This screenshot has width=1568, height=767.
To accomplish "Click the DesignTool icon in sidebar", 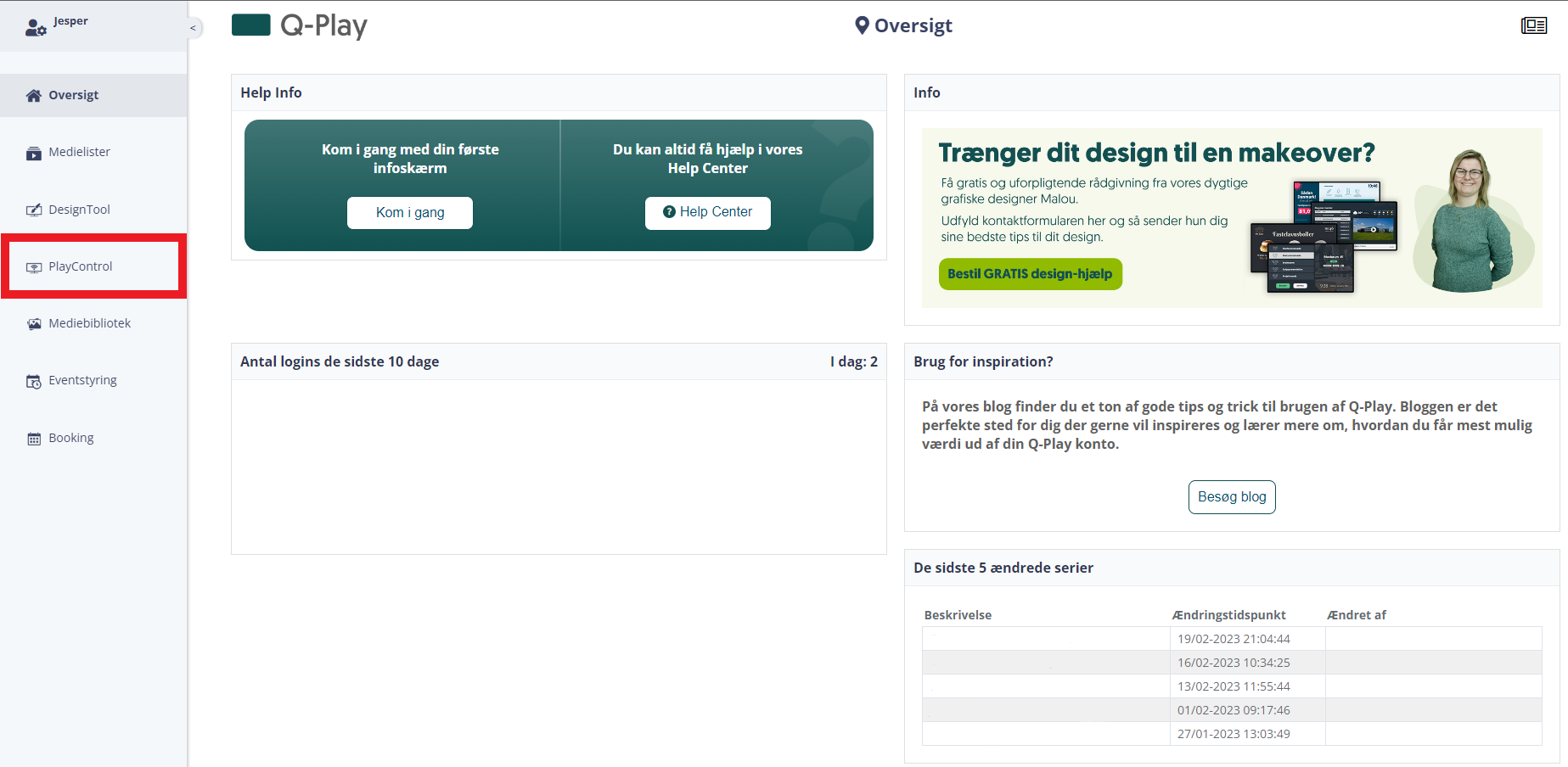I will [34, 210].
